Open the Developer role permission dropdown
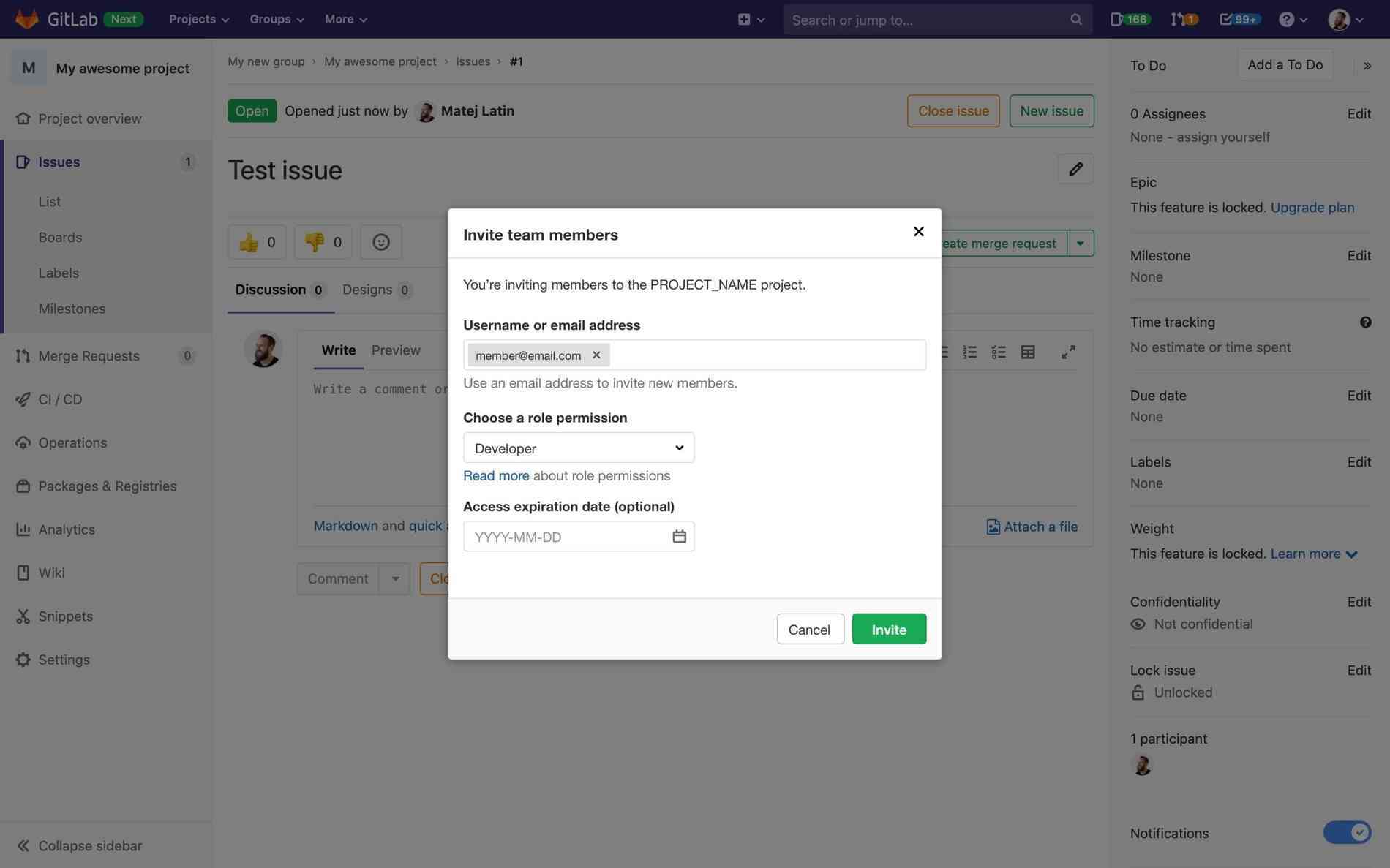Image resolution: width=1390 pixels, height=868 pixels. point(578,447)
